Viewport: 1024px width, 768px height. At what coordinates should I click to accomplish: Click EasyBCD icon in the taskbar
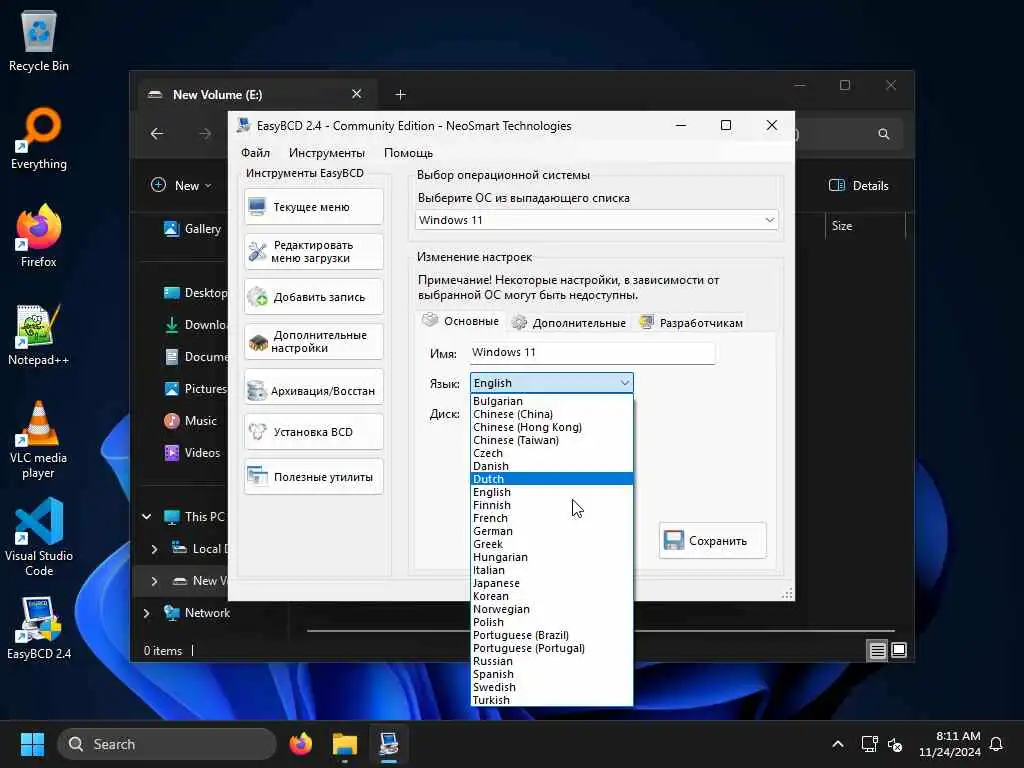389,744
